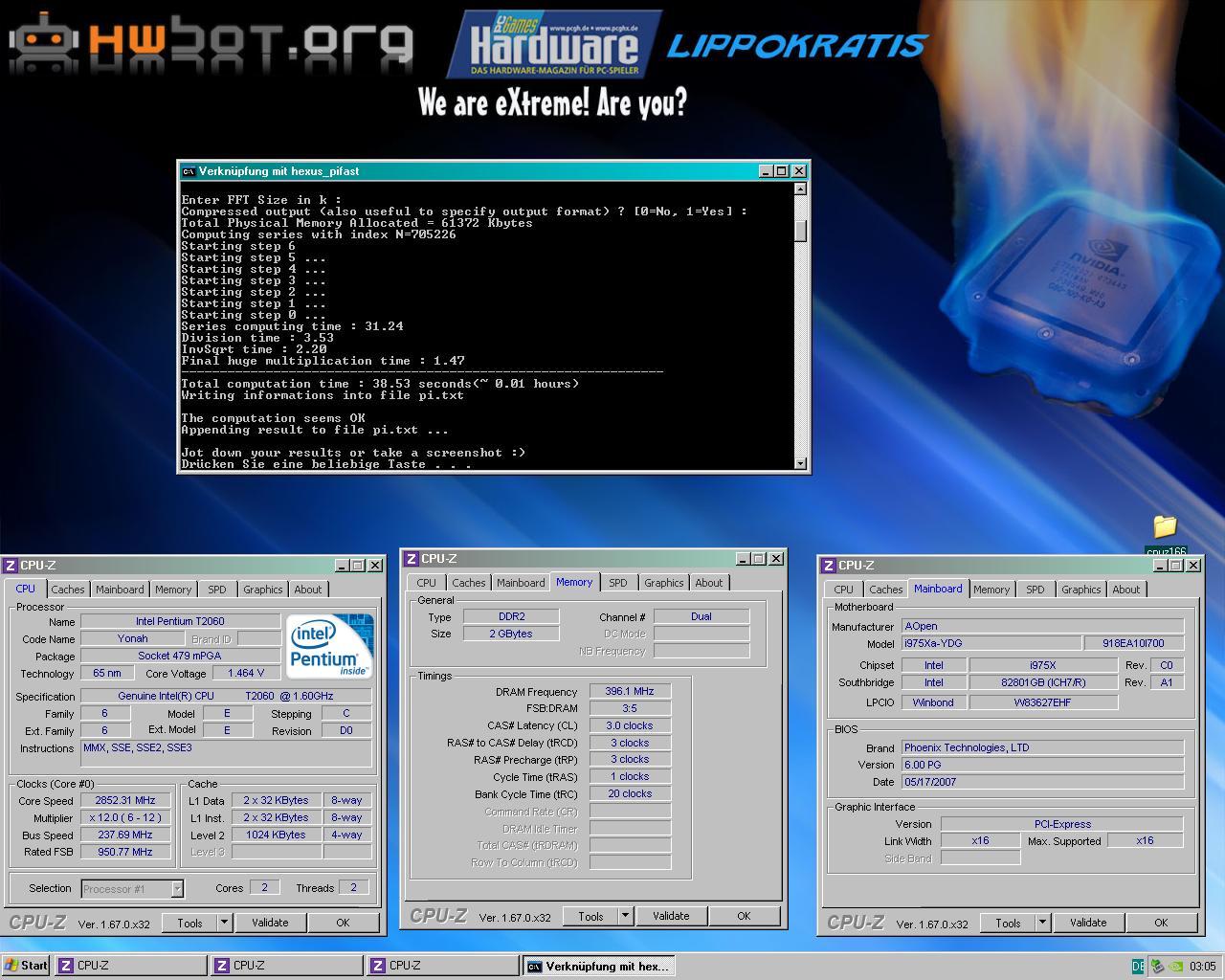This screenshot has height=980, width=1225.
Task: Click Validate in the CPU-Z Processor window
Action: [270, 923]
